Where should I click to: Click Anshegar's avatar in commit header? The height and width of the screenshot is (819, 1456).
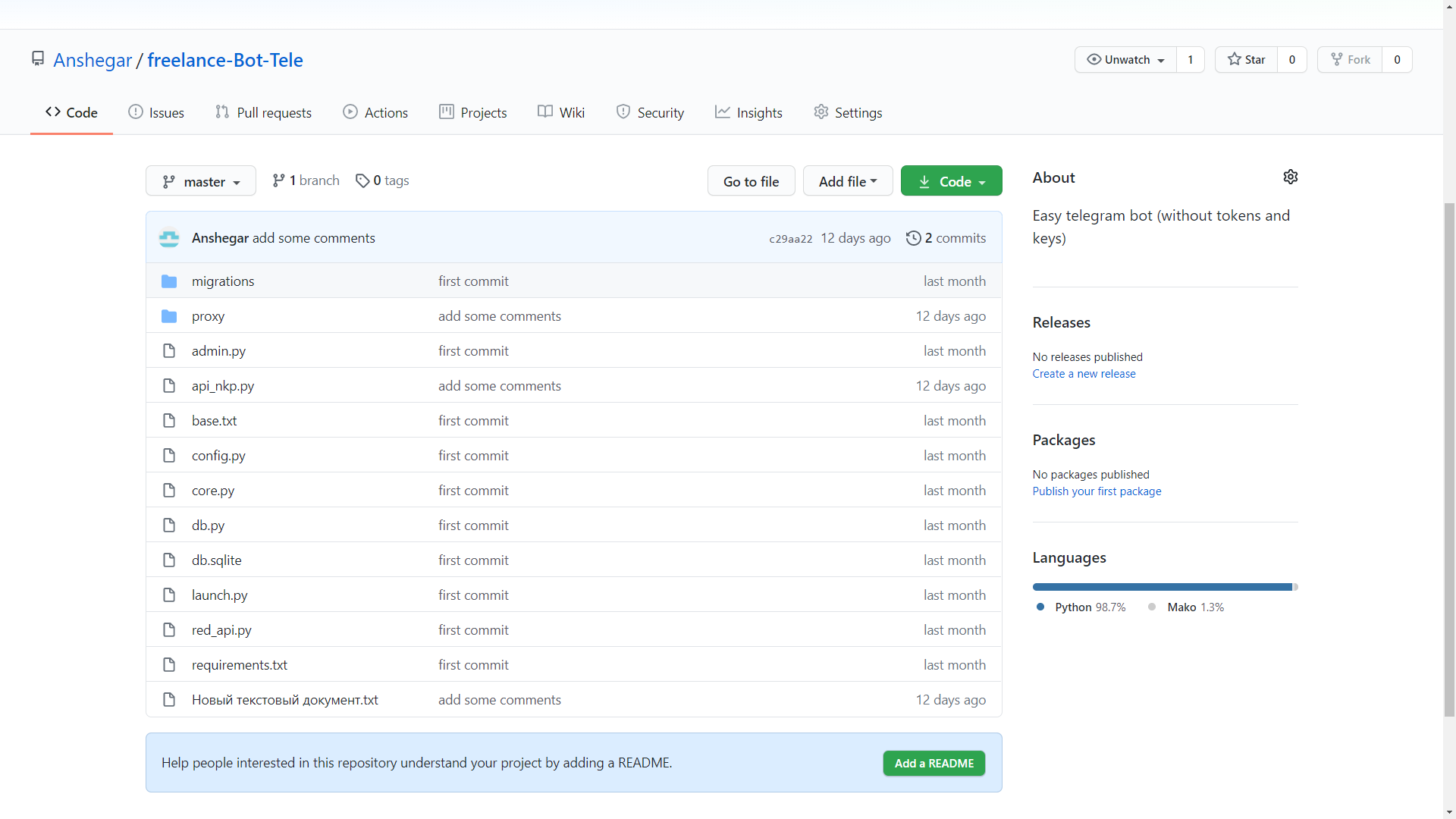coord(169,238)
